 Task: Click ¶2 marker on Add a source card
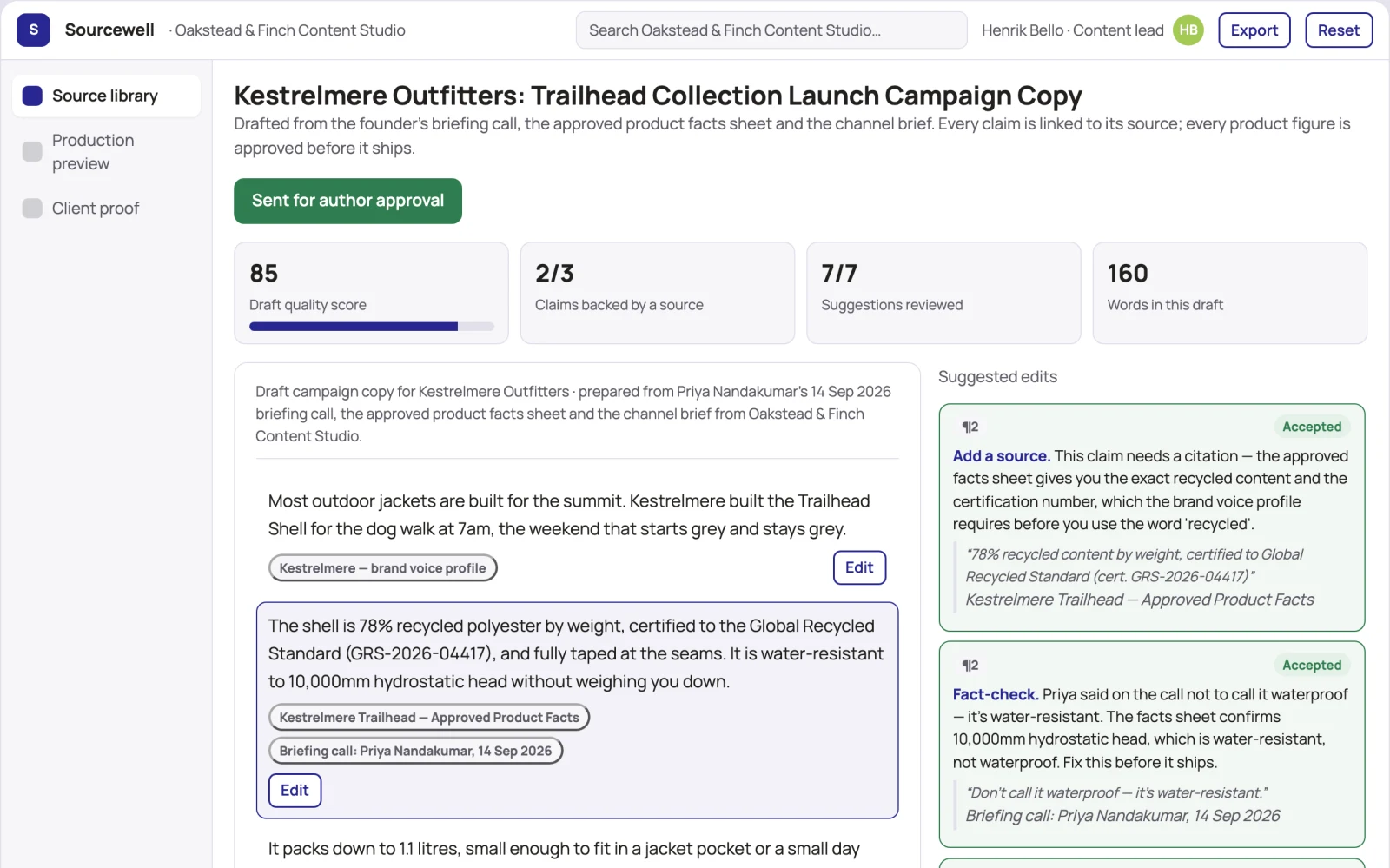point(970,427)
